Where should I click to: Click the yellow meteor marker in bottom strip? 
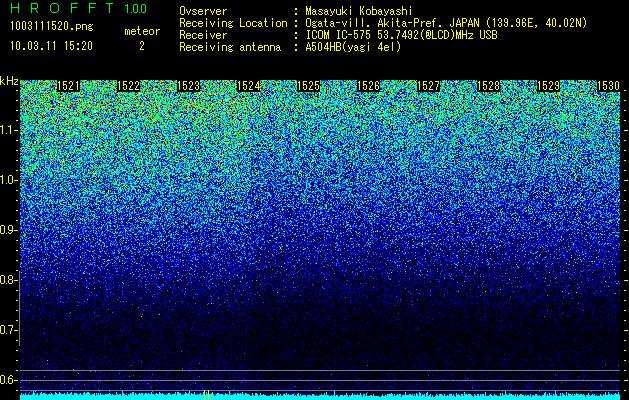pyautogui.click(x=207, y=395)
